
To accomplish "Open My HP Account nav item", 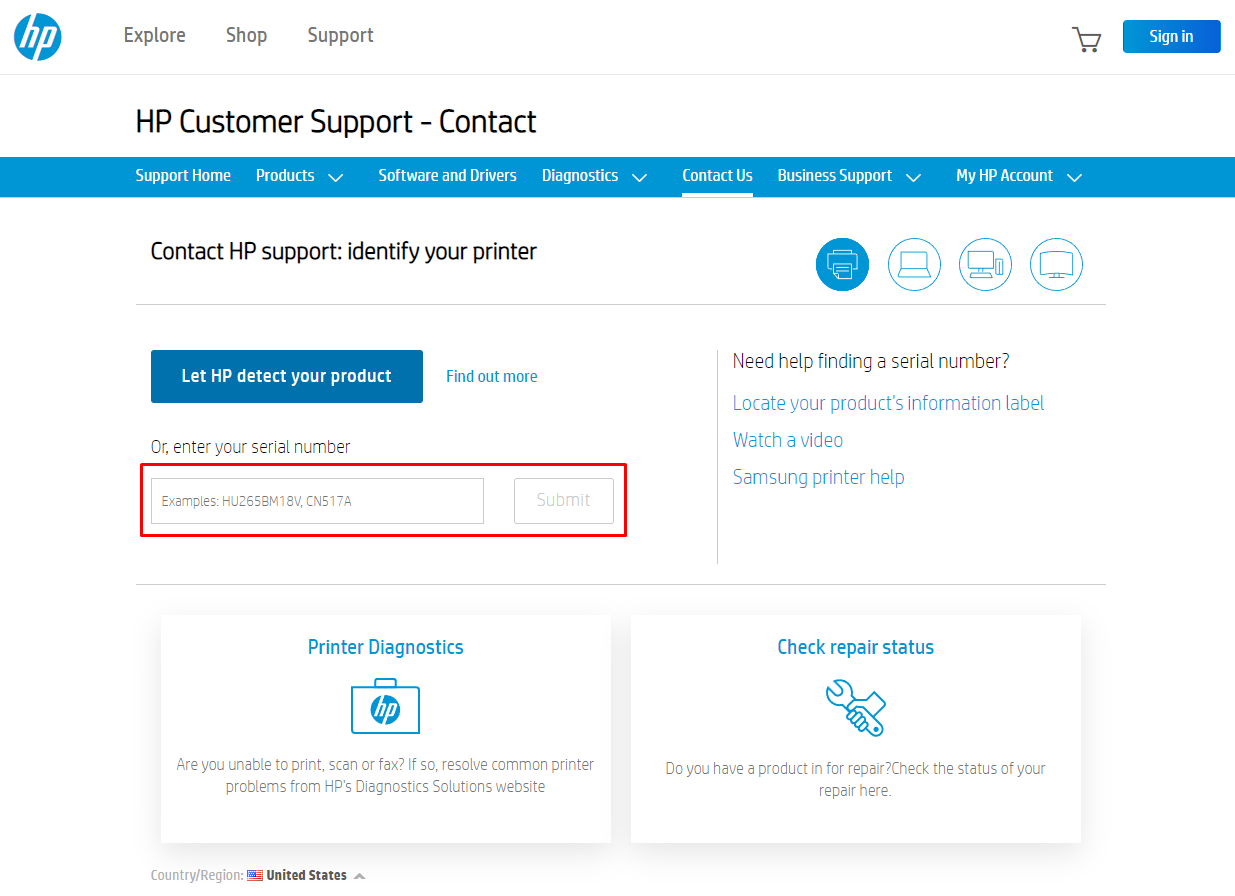I will click(x=1004, y=176).
